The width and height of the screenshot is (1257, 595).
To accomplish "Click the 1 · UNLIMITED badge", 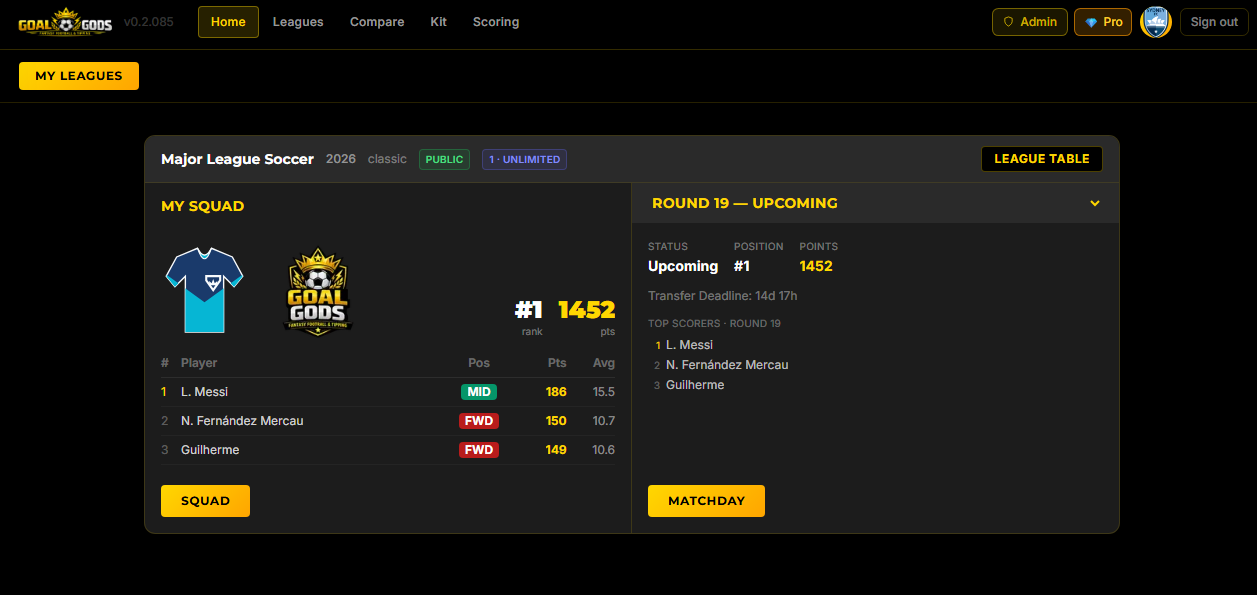I will pos(524,159).
